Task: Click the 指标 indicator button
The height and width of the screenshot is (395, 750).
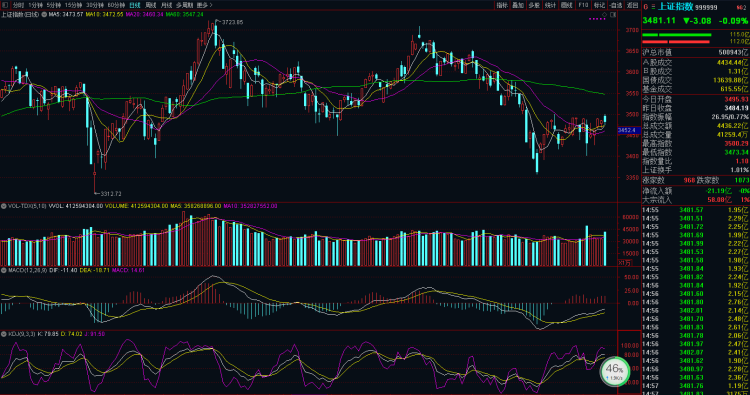Action: pyautogui.click(x=502, y=5)
